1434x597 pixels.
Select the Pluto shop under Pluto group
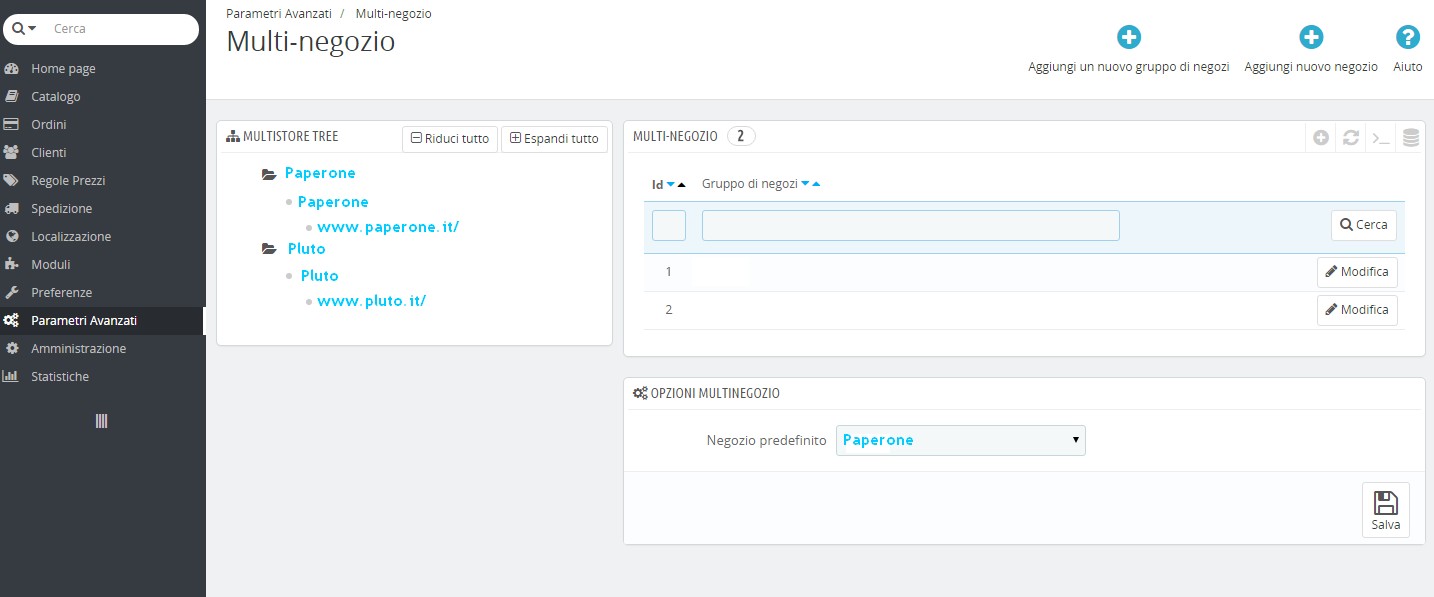320,276
